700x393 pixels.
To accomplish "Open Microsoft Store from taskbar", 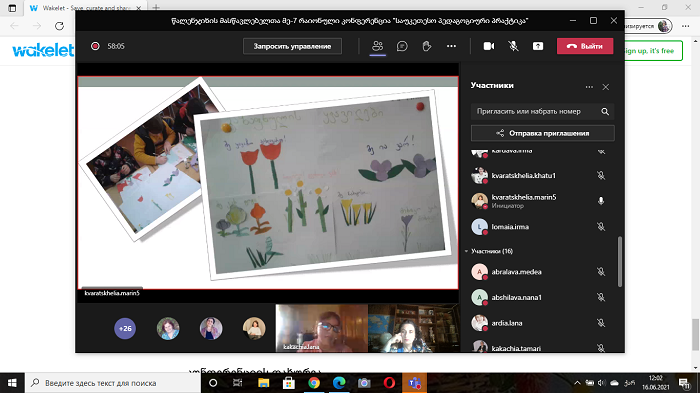I will (289, 383).
